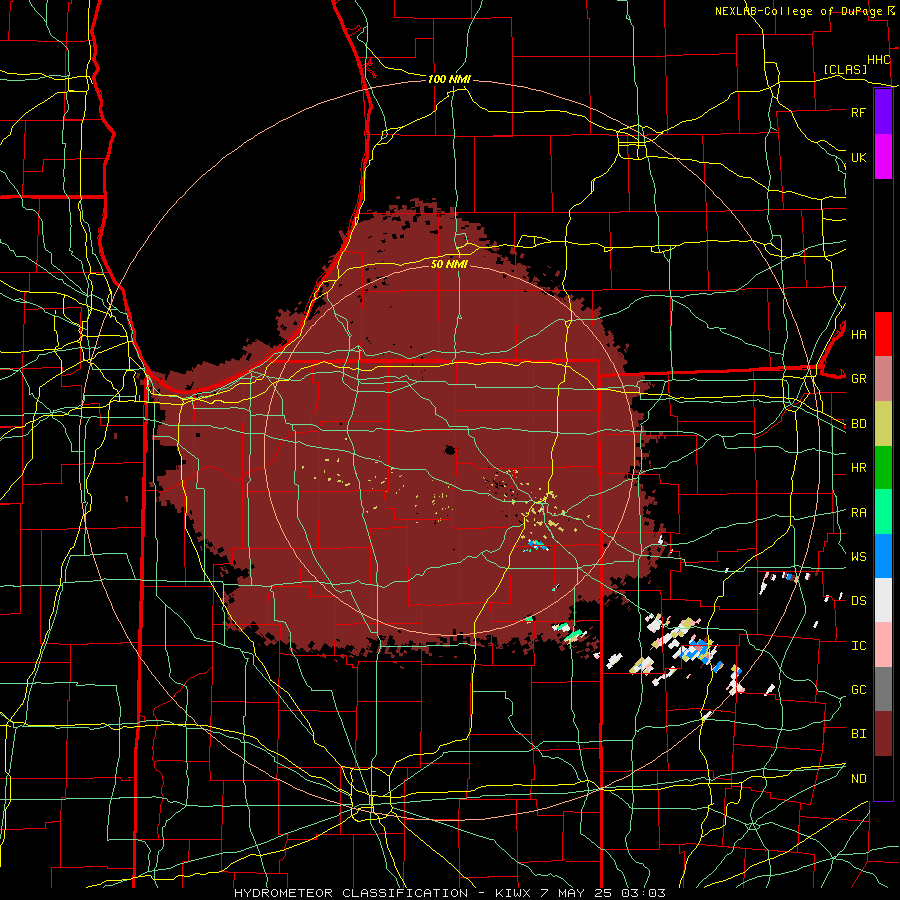
Task: Click the "NEXLAB-College of DuPage" header text
Action: [798, 11]
